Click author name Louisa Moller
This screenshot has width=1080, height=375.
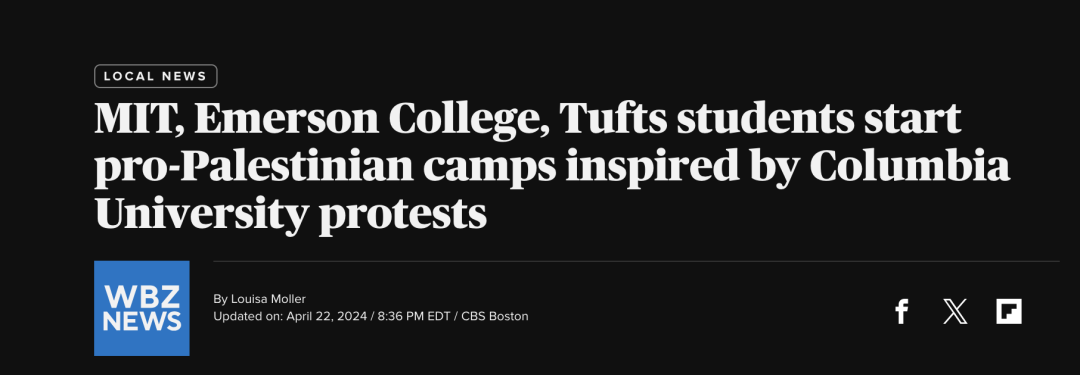[268, 298]
